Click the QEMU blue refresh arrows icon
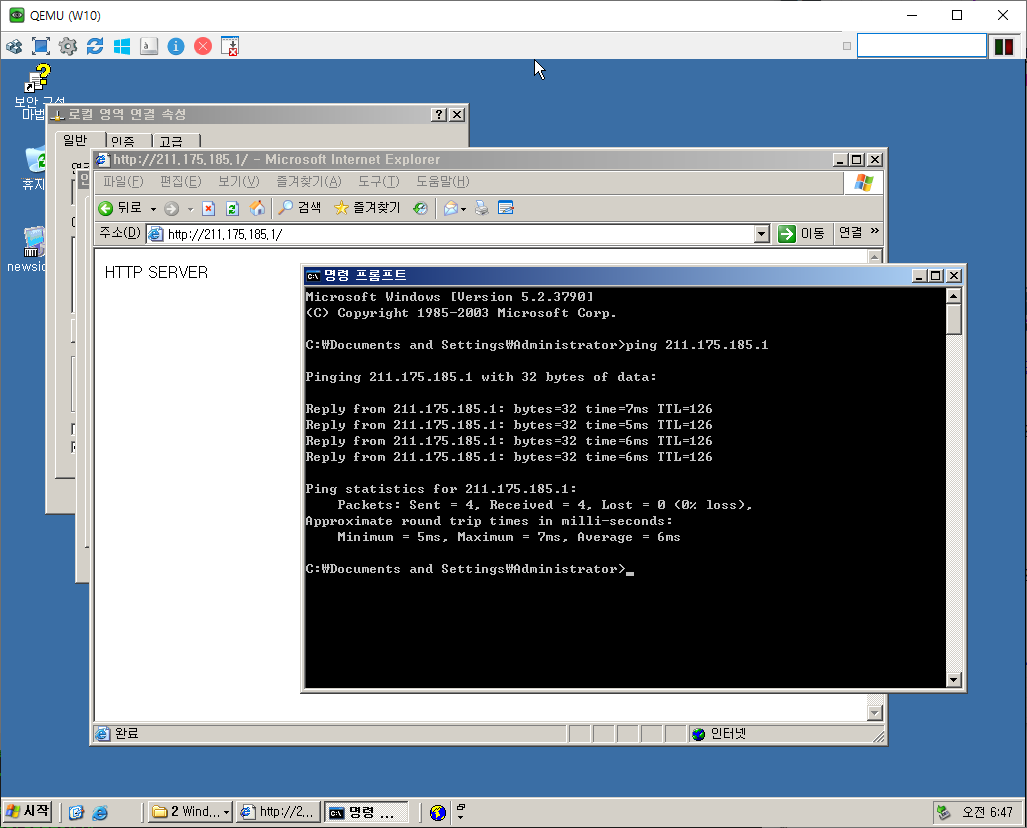The height and width of the screenshot is (828, 1027). tap(95, 46)
